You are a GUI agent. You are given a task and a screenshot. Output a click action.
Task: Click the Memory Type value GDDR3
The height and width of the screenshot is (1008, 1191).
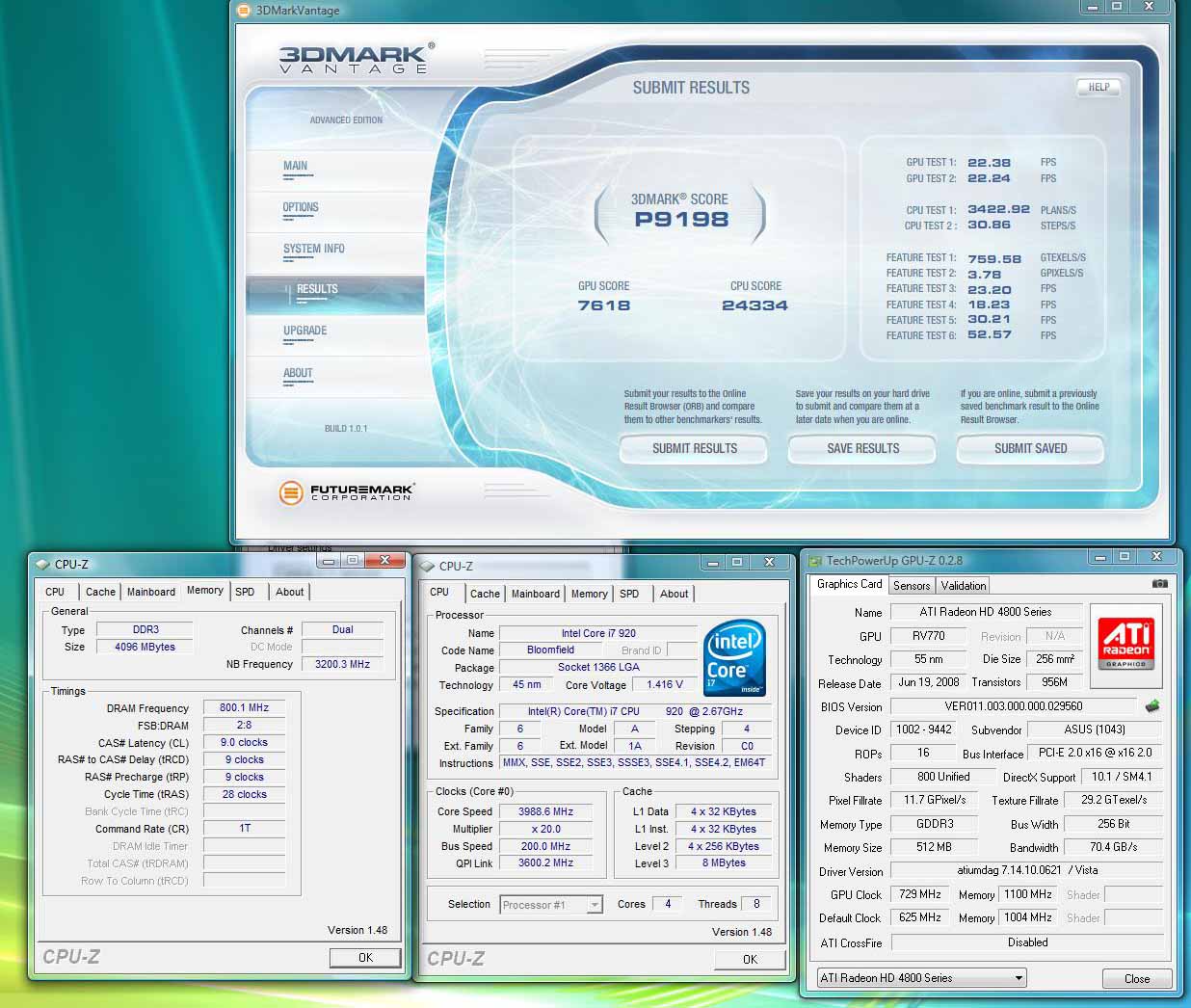tap(935, 825)
